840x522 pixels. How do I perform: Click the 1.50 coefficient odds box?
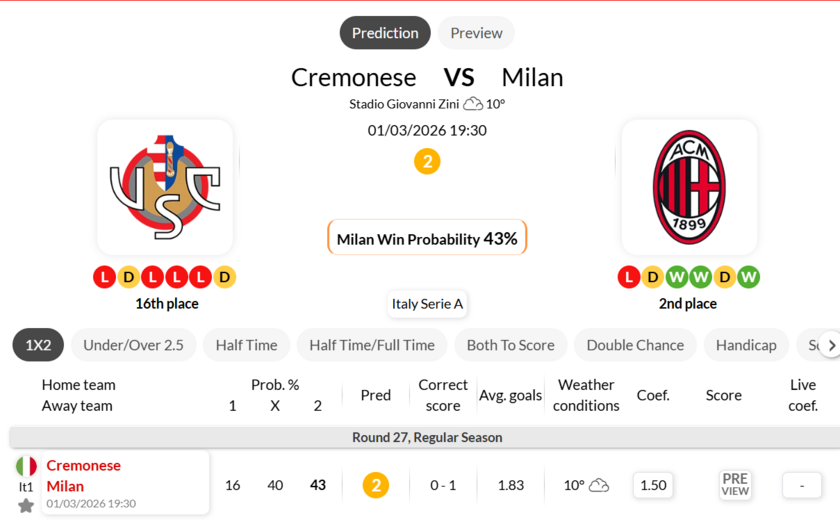[x=653, y=485]
